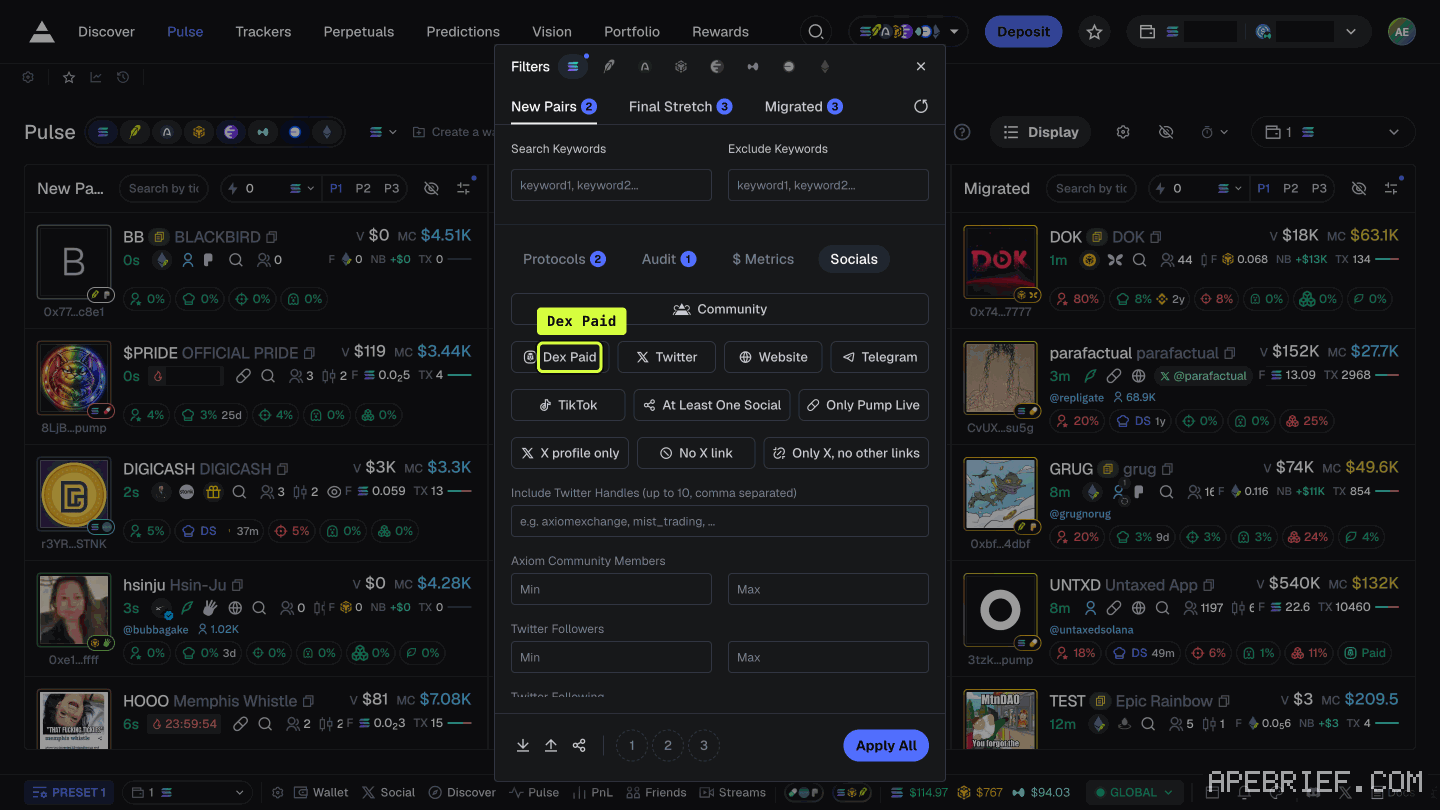Open the settings gear next to Display
The height and width of the screenshot is (810, 1440).
[x=1123, y=132]
